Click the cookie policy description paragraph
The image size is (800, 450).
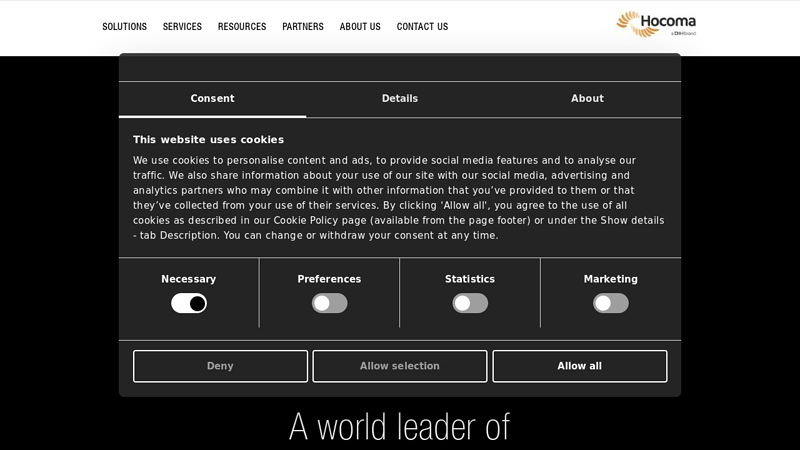399,198
